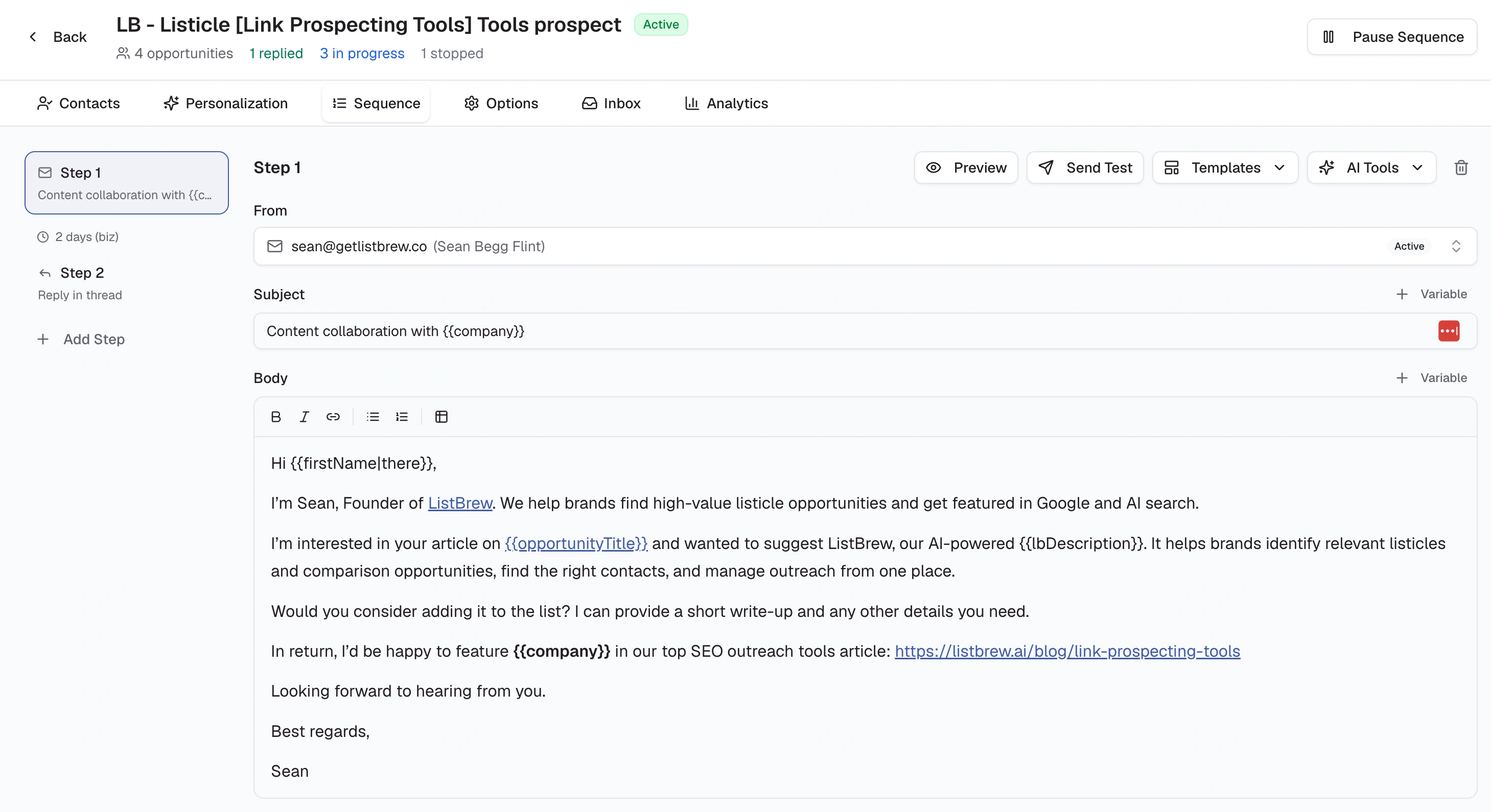Add variable to Subject
Viewport: 1491px width, 812px height.
click(1431, 294)
